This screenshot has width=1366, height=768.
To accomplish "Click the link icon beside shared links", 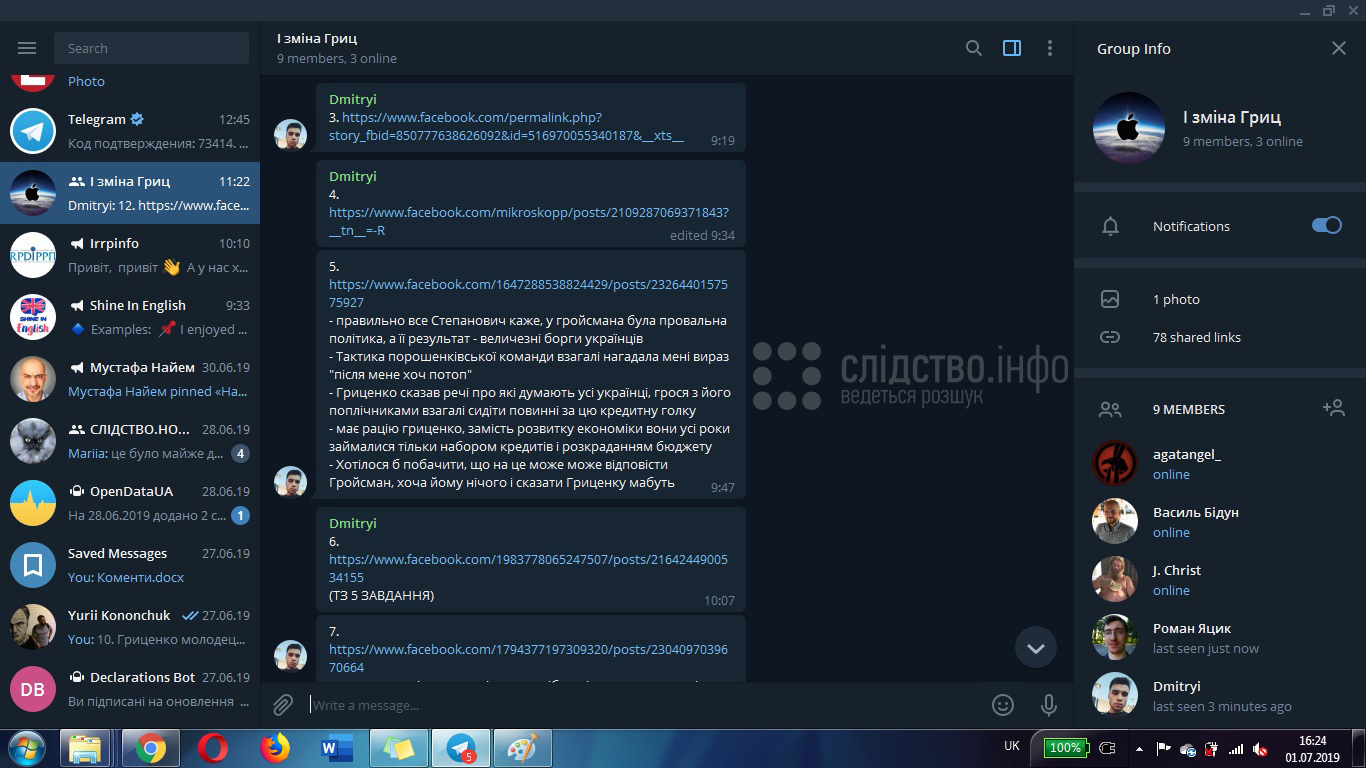I will (x=1110, y=337).
